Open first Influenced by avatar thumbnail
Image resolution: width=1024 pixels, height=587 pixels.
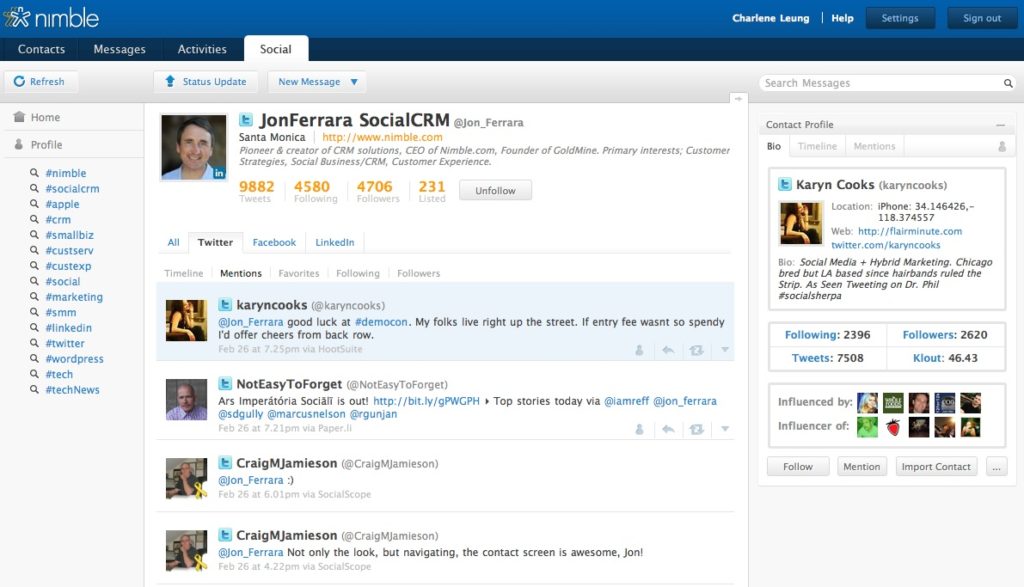coord(868,402)
